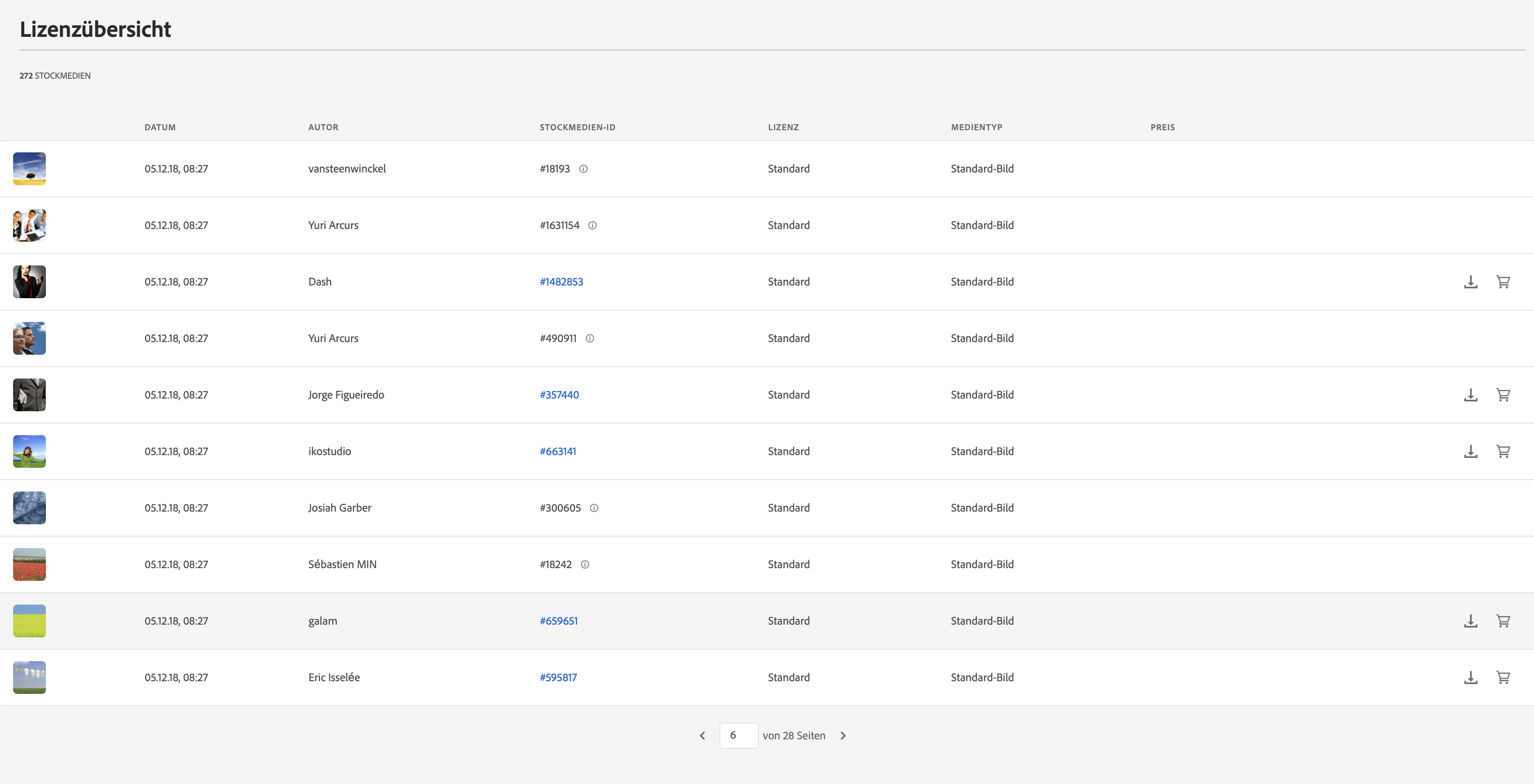
Task: Go to next page arrow
Action: click(x=843, y=736)
